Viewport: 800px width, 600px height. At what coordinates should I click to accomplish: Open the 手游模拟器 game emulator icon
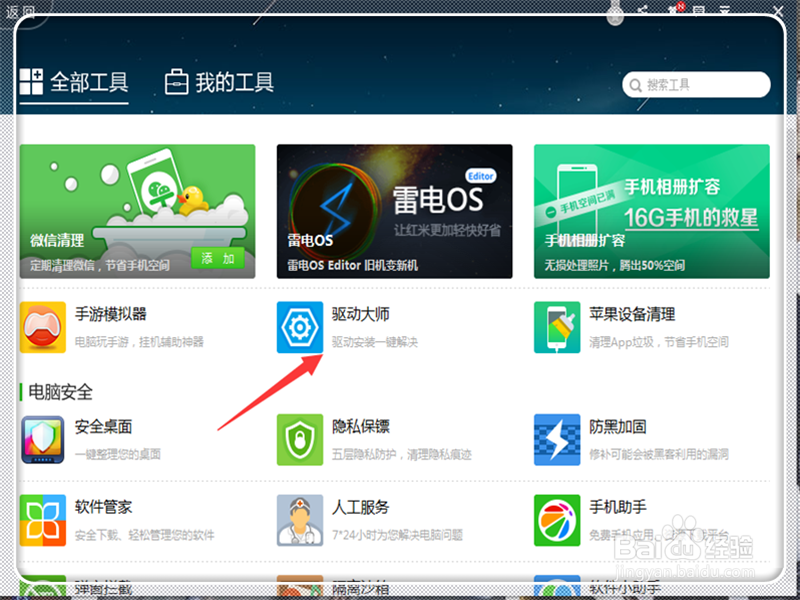click(43, 327)
